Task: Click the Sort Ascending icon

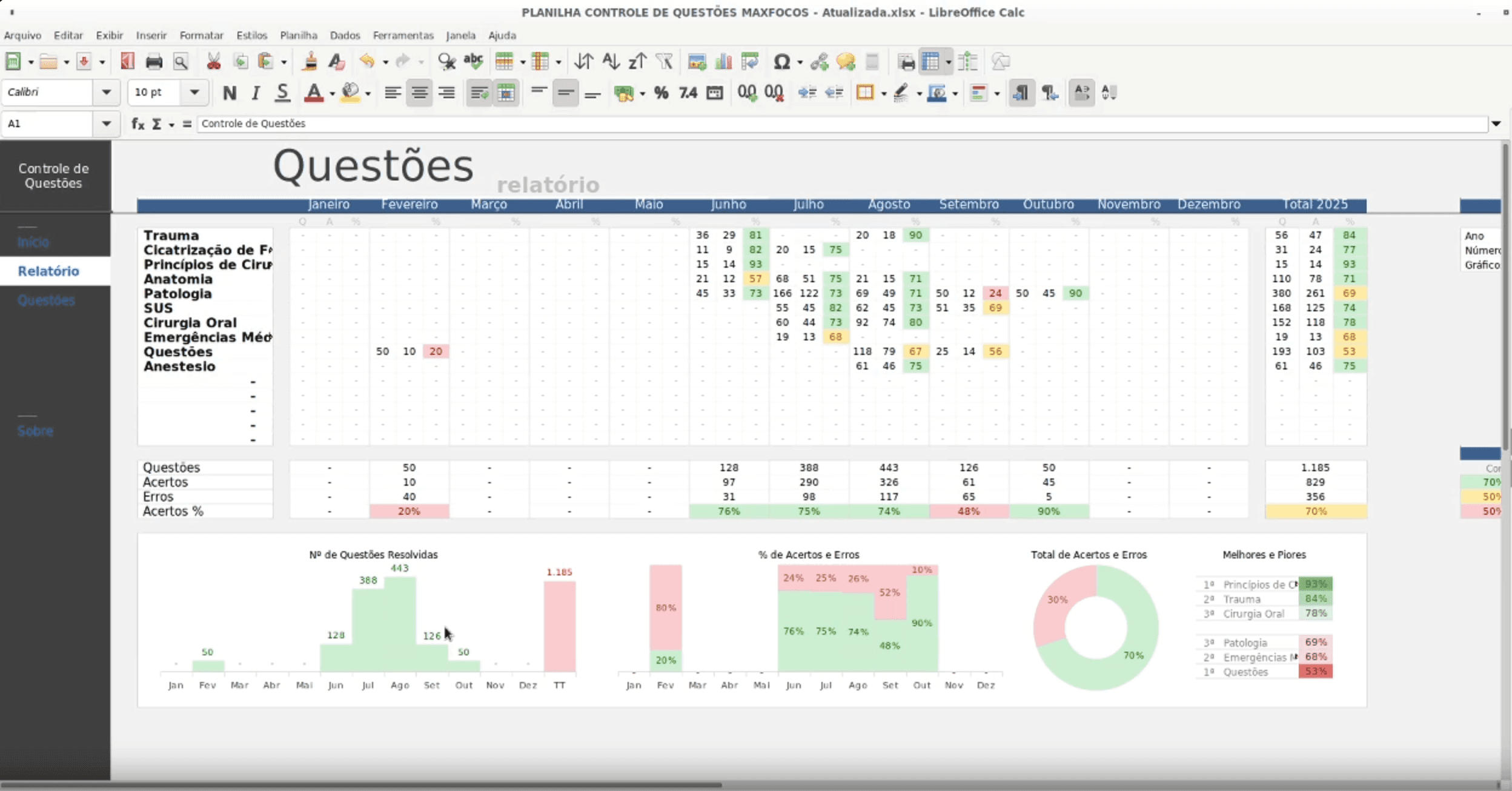Action: point(611,62)
